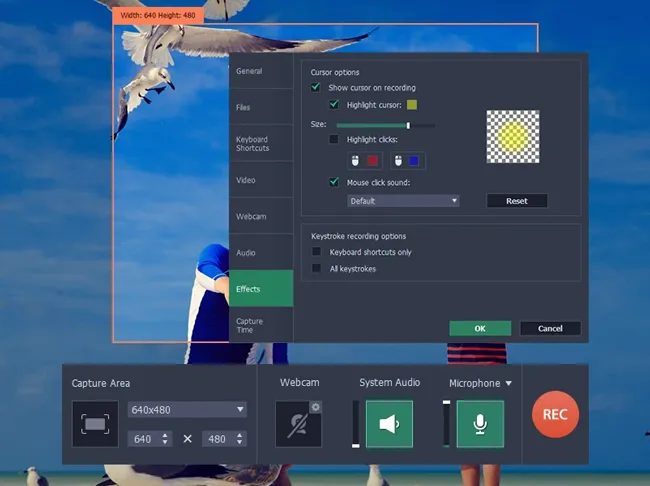Uncheck Show cursor on recording
This screenshot has height=486, width=650.
click(x=316, y=88)
